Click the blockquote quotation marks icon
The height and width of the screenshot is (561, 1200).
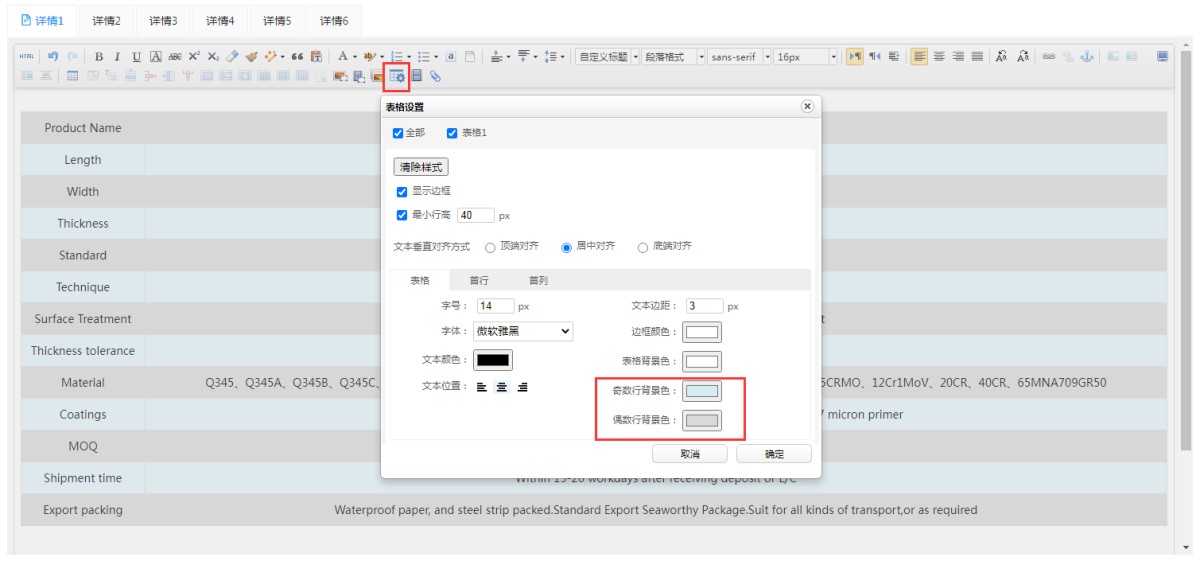297,57
